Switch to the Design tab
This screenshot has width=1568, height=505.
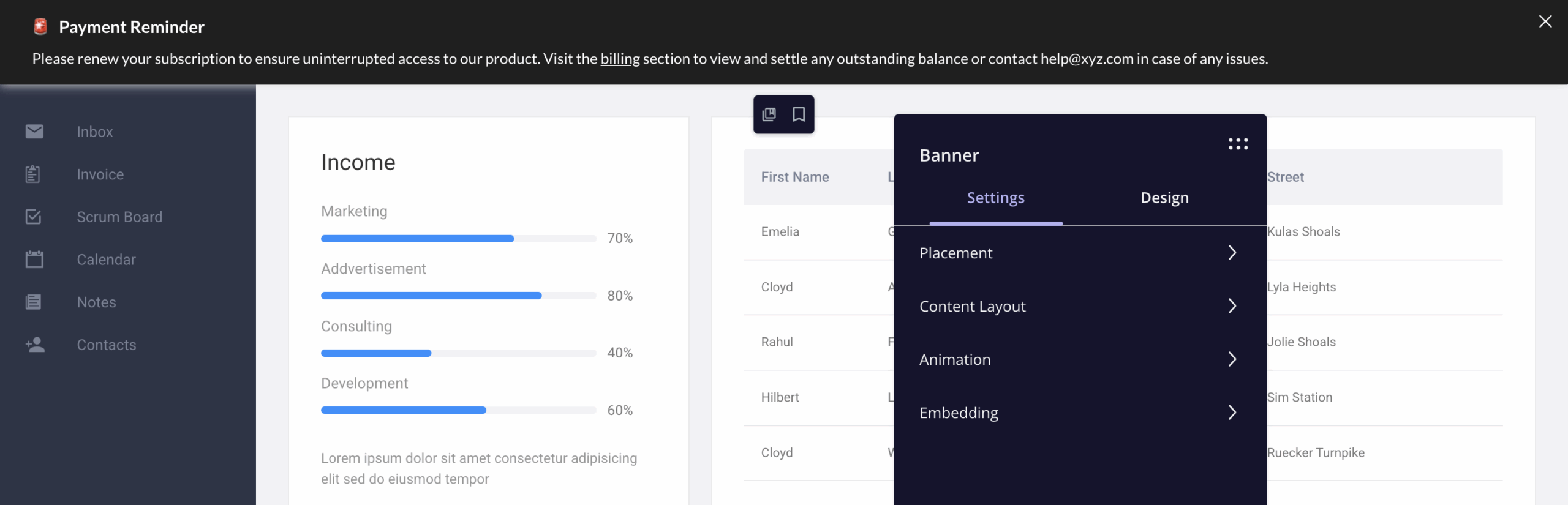(1164, 197)
